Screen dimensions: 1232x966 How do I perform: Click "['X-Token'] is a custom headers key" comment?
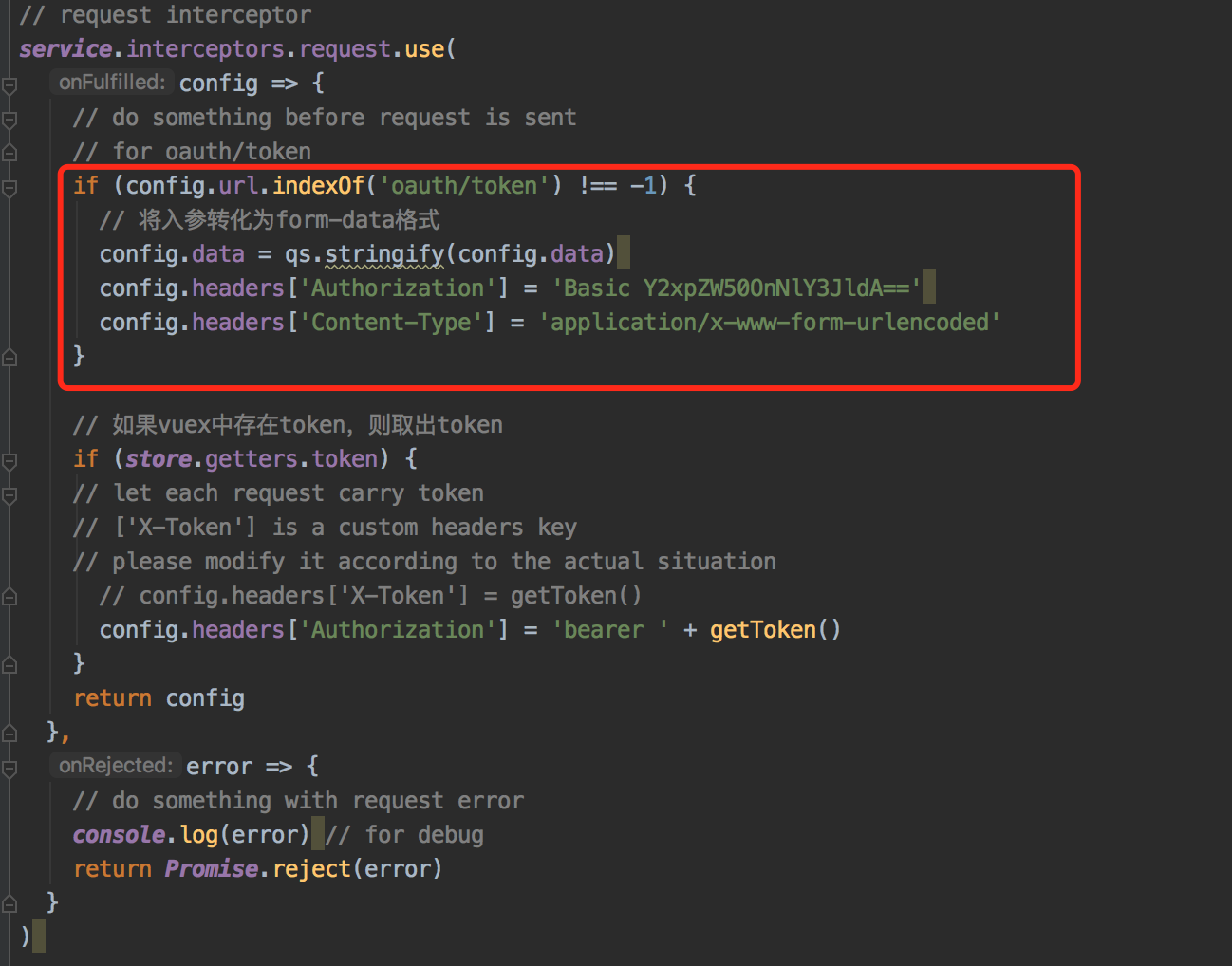325,528
